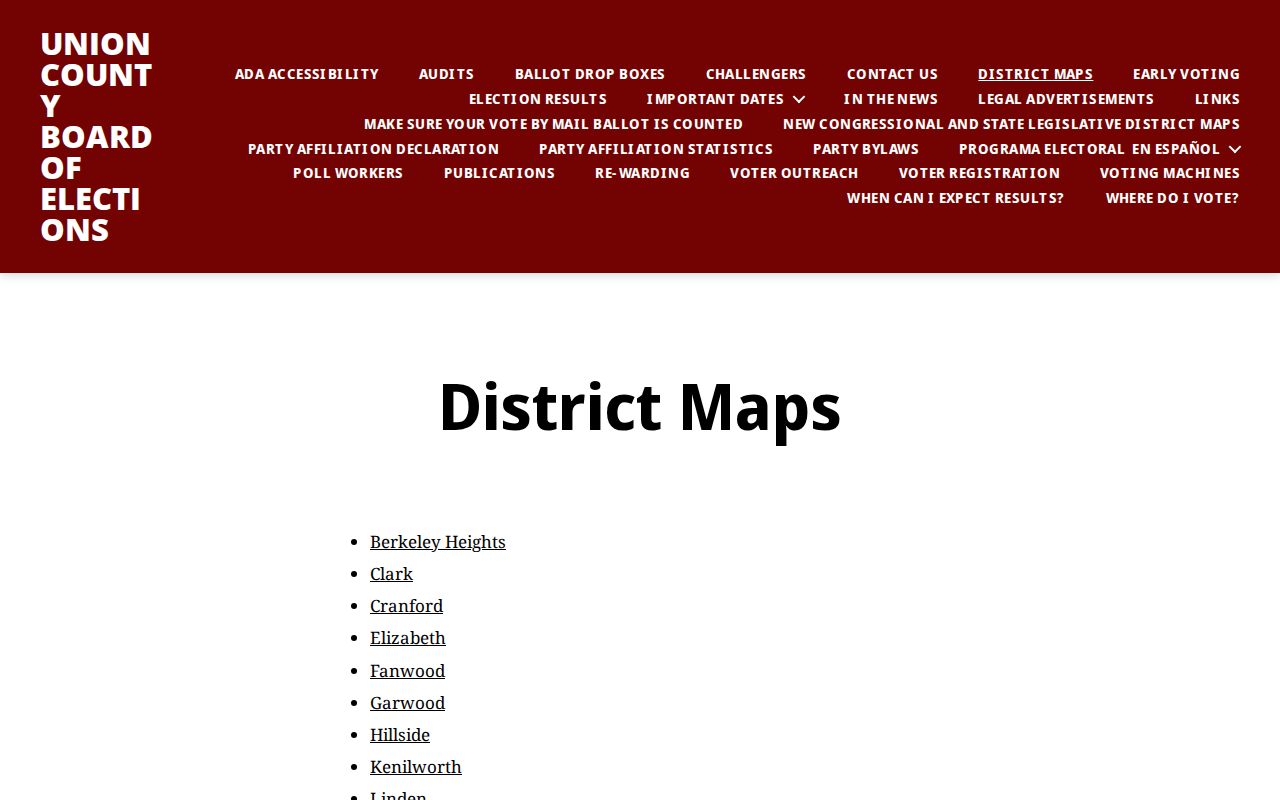Image resolution: width=1280 pixels, height=800 pixels.
Task: Click Re-Warding in the navigation
Action: point(642,173)
